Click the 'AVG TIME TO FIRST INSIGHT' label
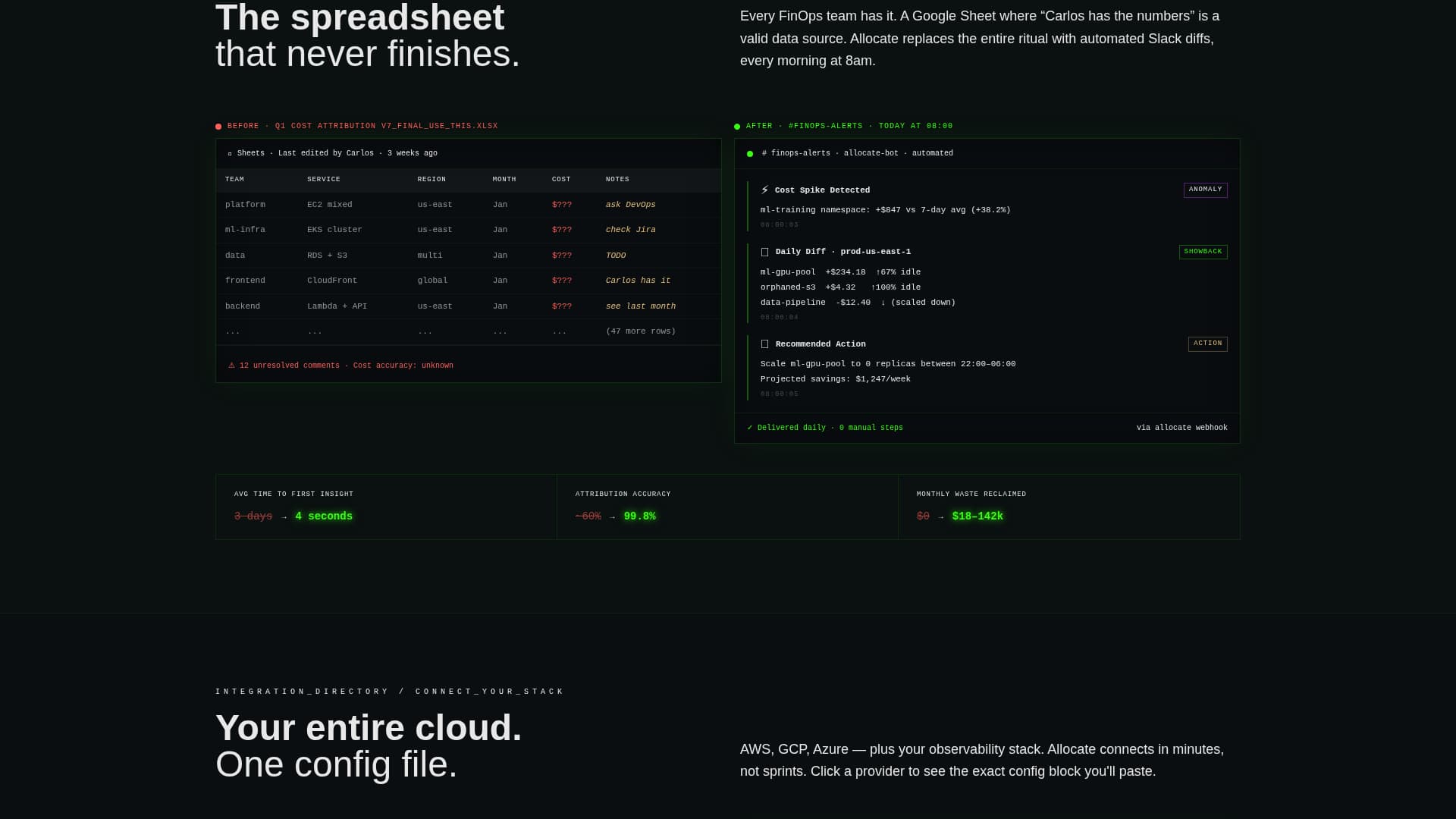This screenshot has height=819, width=1456. click(294, 494)
